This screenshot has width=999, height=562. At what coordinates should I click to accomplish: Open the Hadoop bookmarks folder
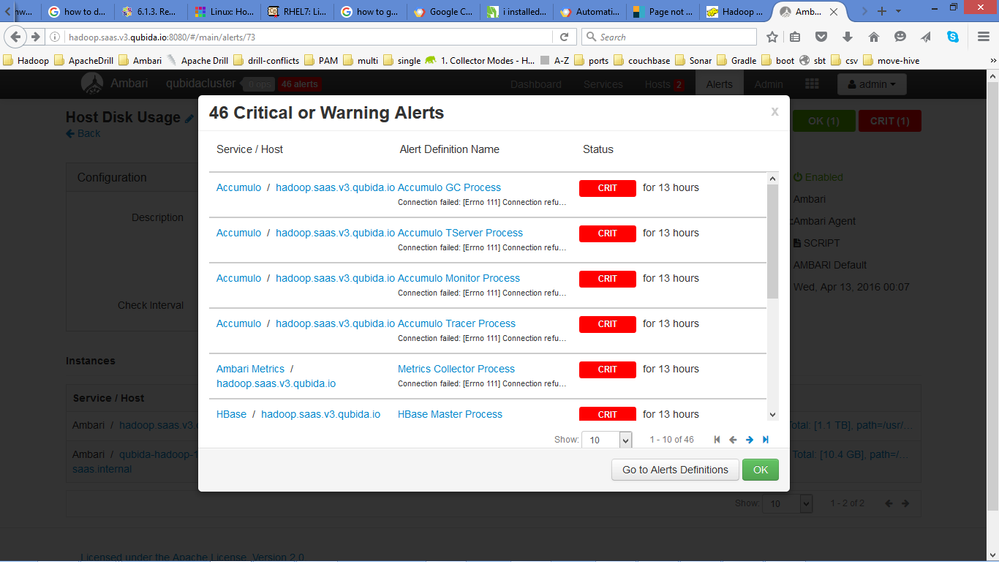pos(26,61)
